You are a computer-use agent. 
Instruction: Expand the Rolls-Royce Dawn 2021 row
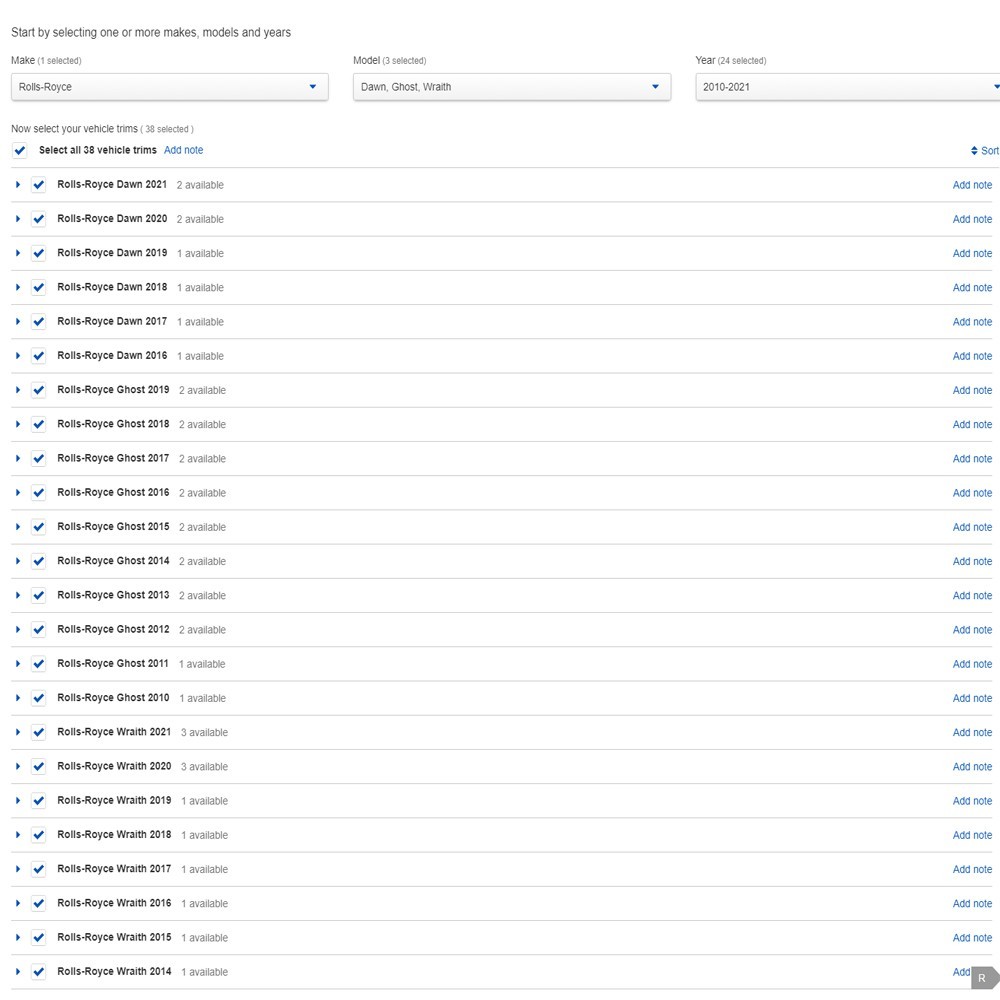click(x=18, y=184)
